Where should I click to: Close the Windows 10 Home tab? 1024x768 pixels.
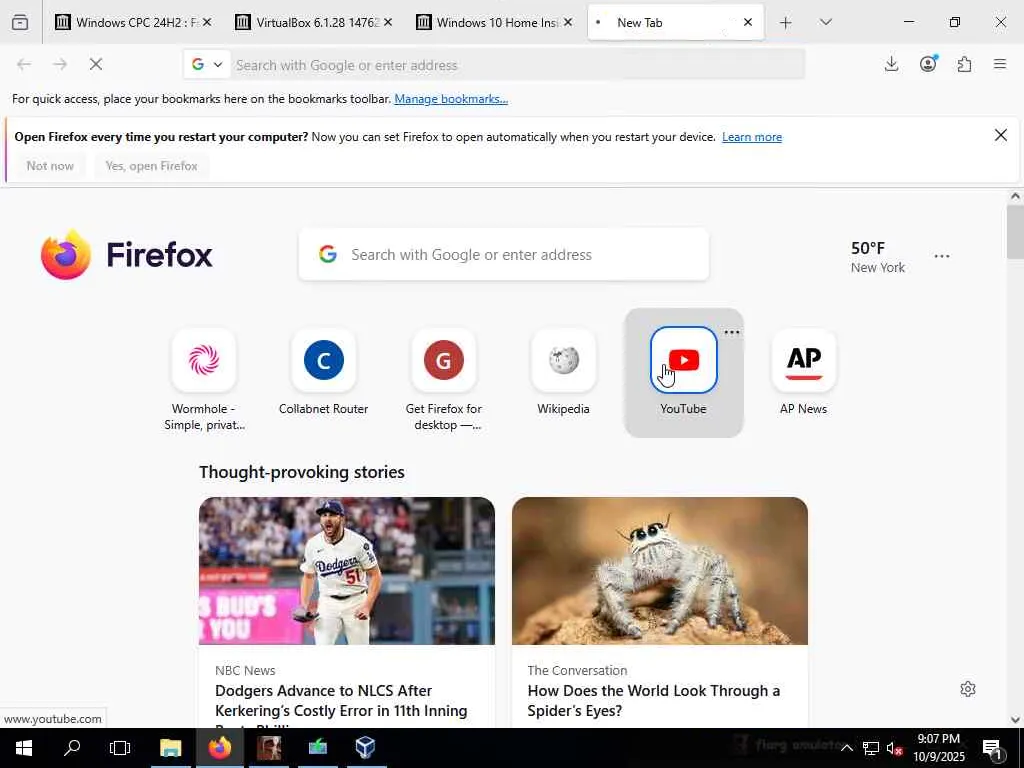[x=568, y=22]
